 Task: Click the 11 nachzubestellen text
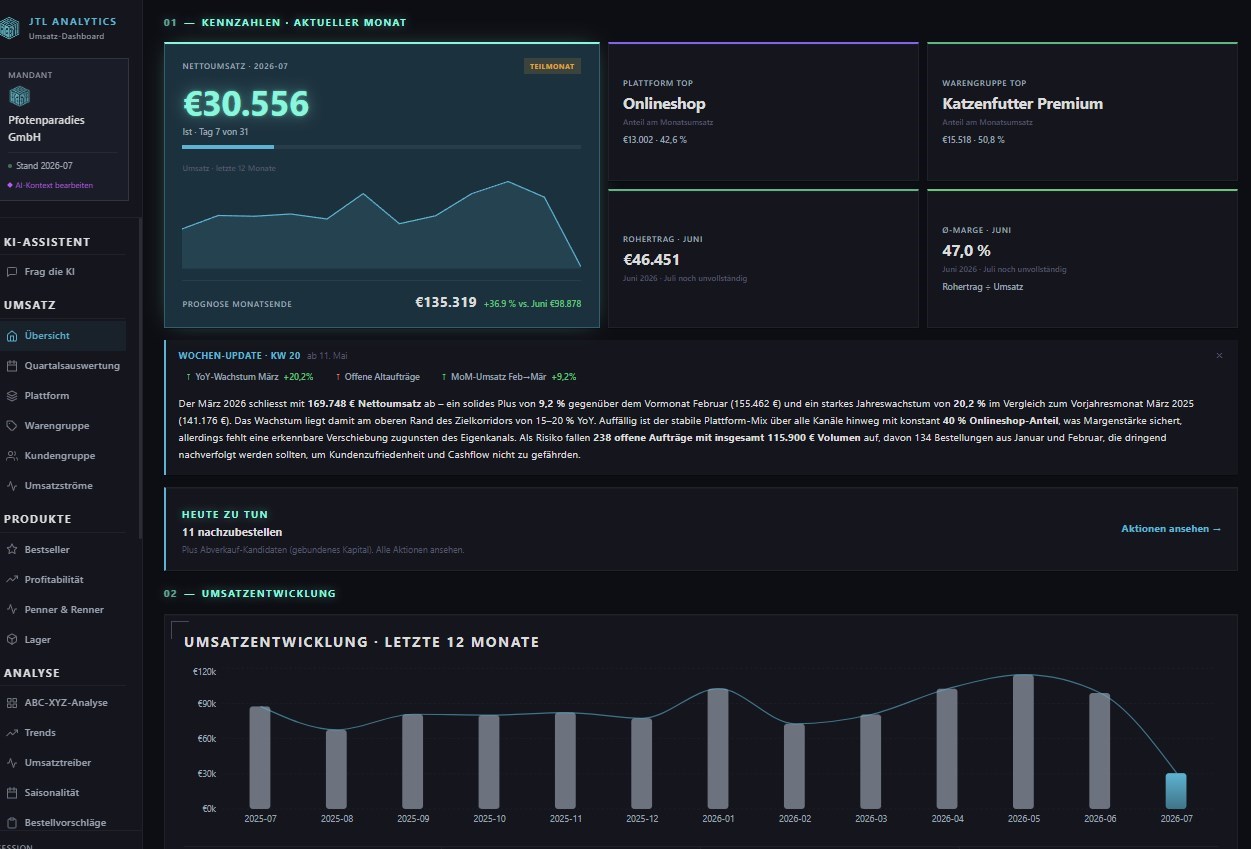(x=232, y=532)
